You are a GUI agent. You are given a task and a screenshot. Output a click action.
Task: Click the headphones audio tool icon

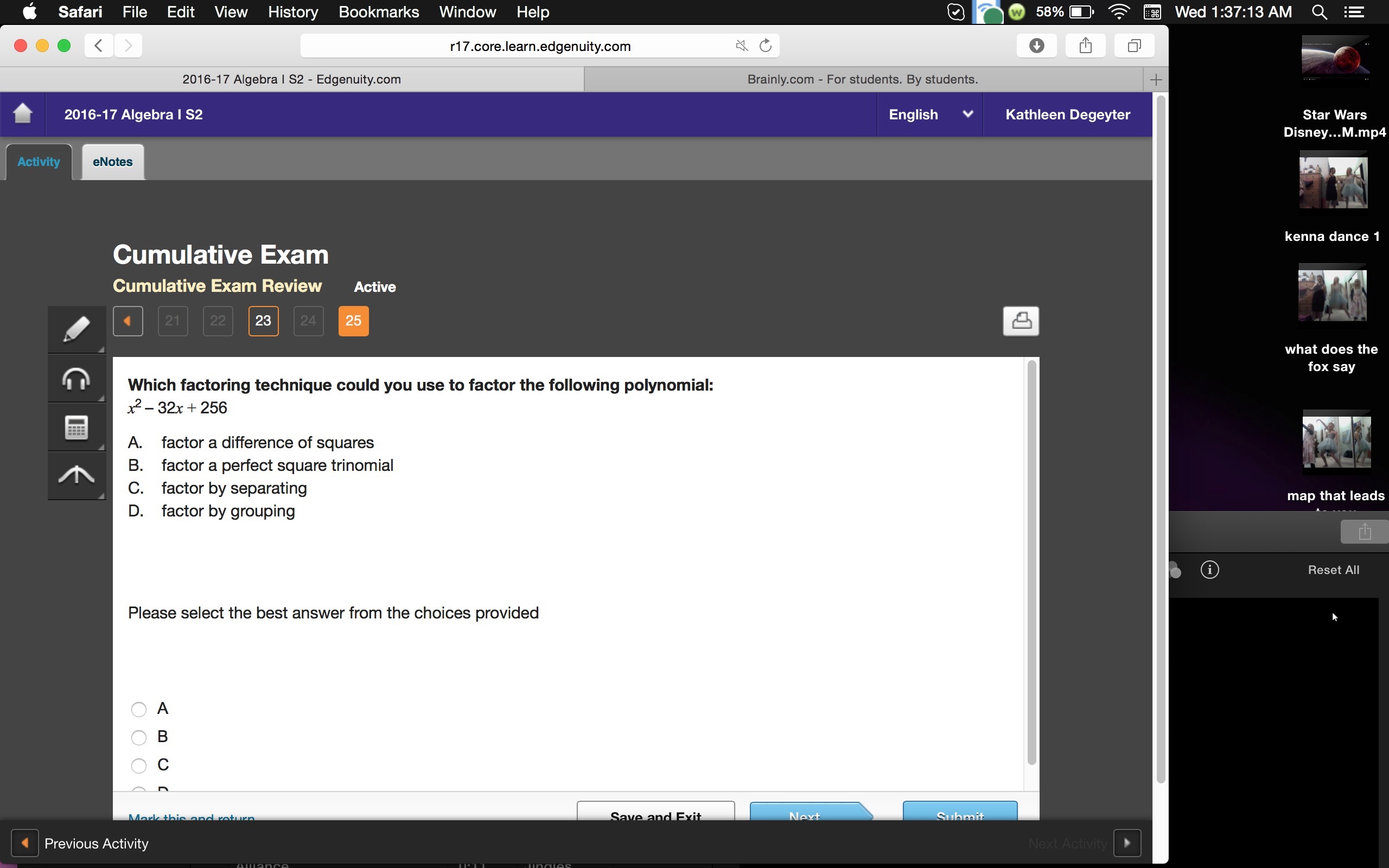point(77,379)
